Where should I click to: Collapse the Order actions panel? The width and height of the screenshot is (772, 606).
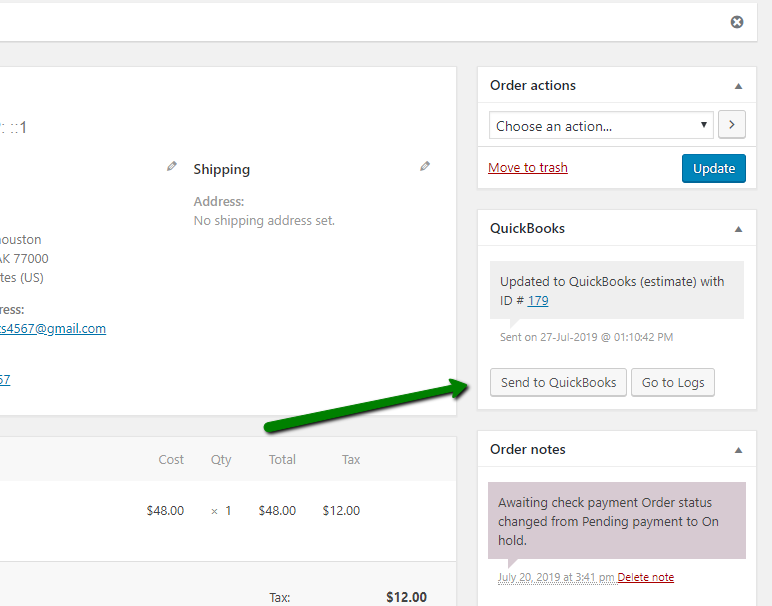coord(738,86)
